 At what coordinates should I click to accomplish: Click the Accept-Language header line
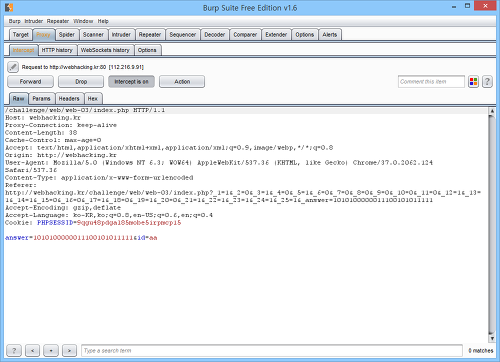pos(109,215)
